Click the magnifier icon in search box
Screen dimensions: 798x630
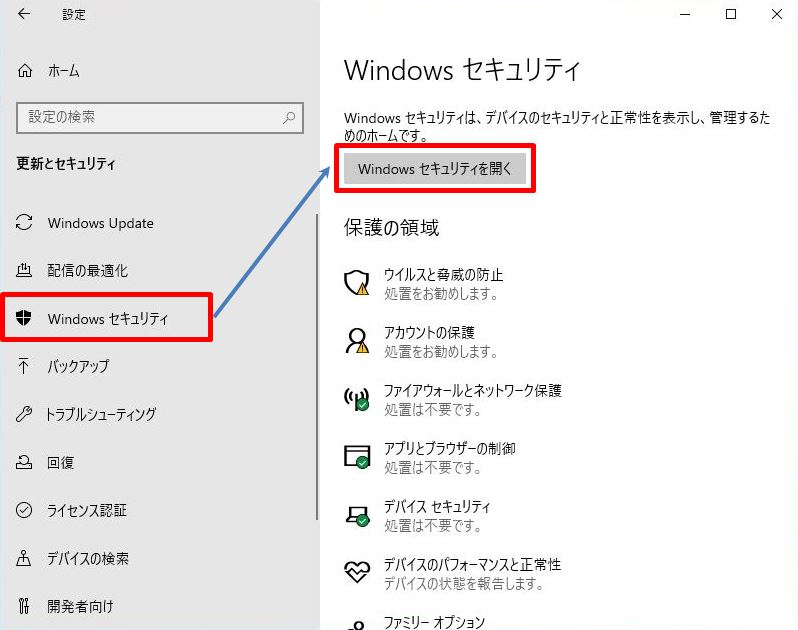click(x=289, y=118)
